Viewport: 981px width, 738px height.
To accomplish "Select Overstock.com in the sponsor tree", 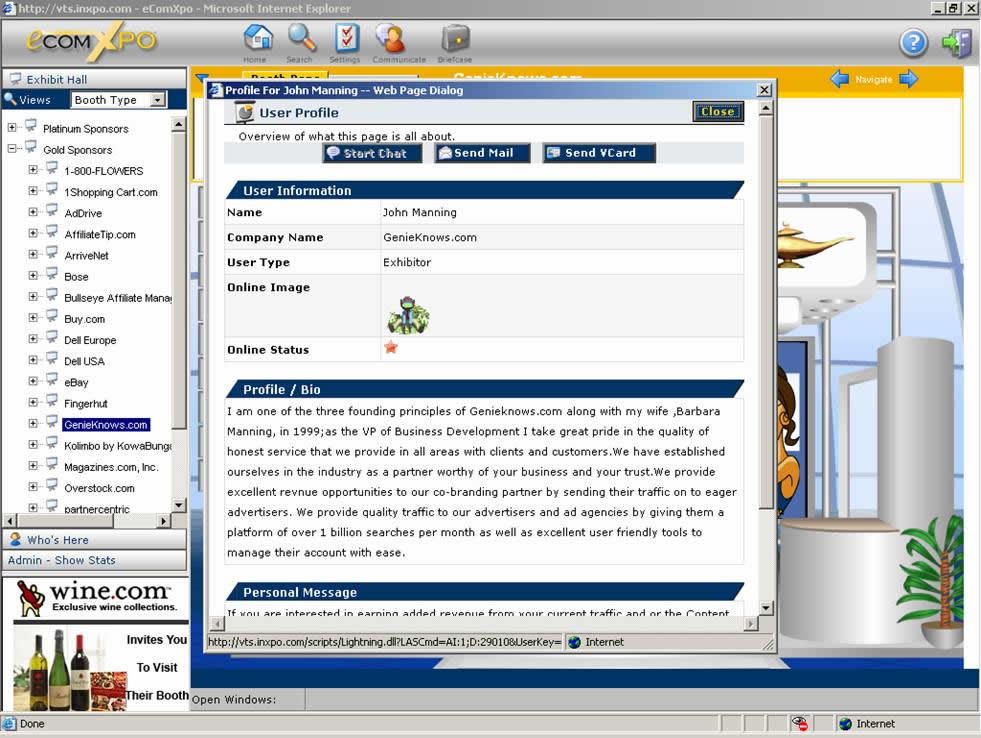I will pos(99,488).
